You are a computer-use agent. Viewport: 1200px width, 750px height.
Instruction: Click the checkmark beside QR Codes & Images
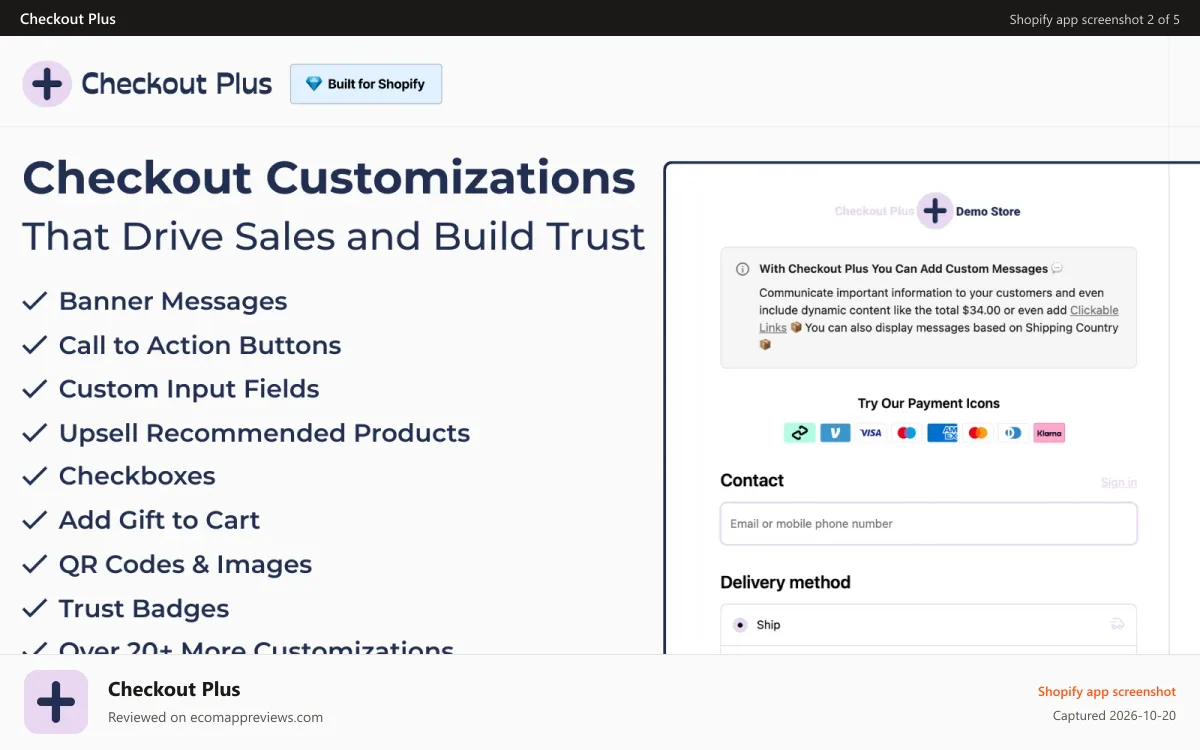pyautogui.click(x=35, y=564)
